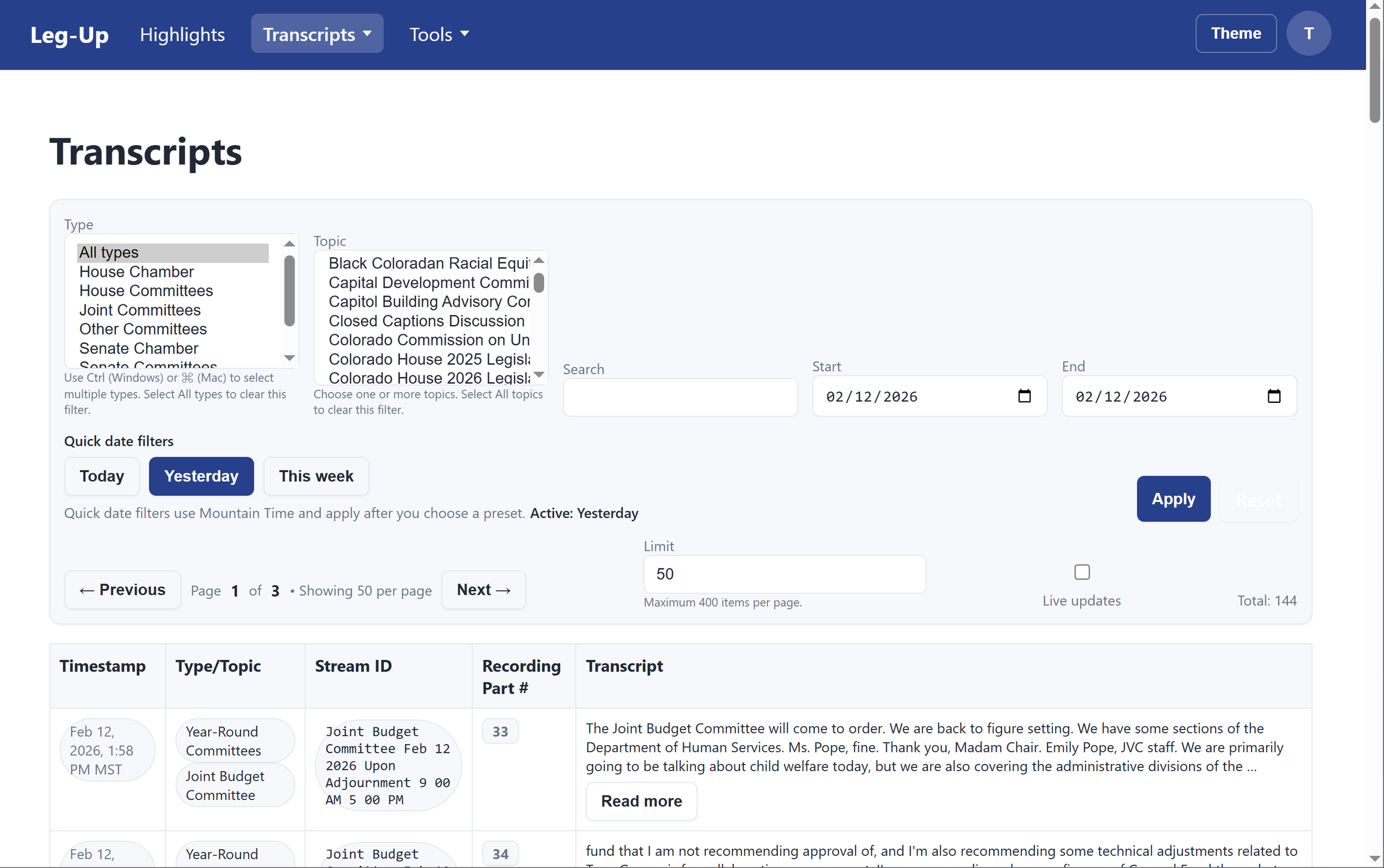This screenshot has height=868, width=1384.
Task: Toggle the This week quick filter
Action: tap(316, 476)
